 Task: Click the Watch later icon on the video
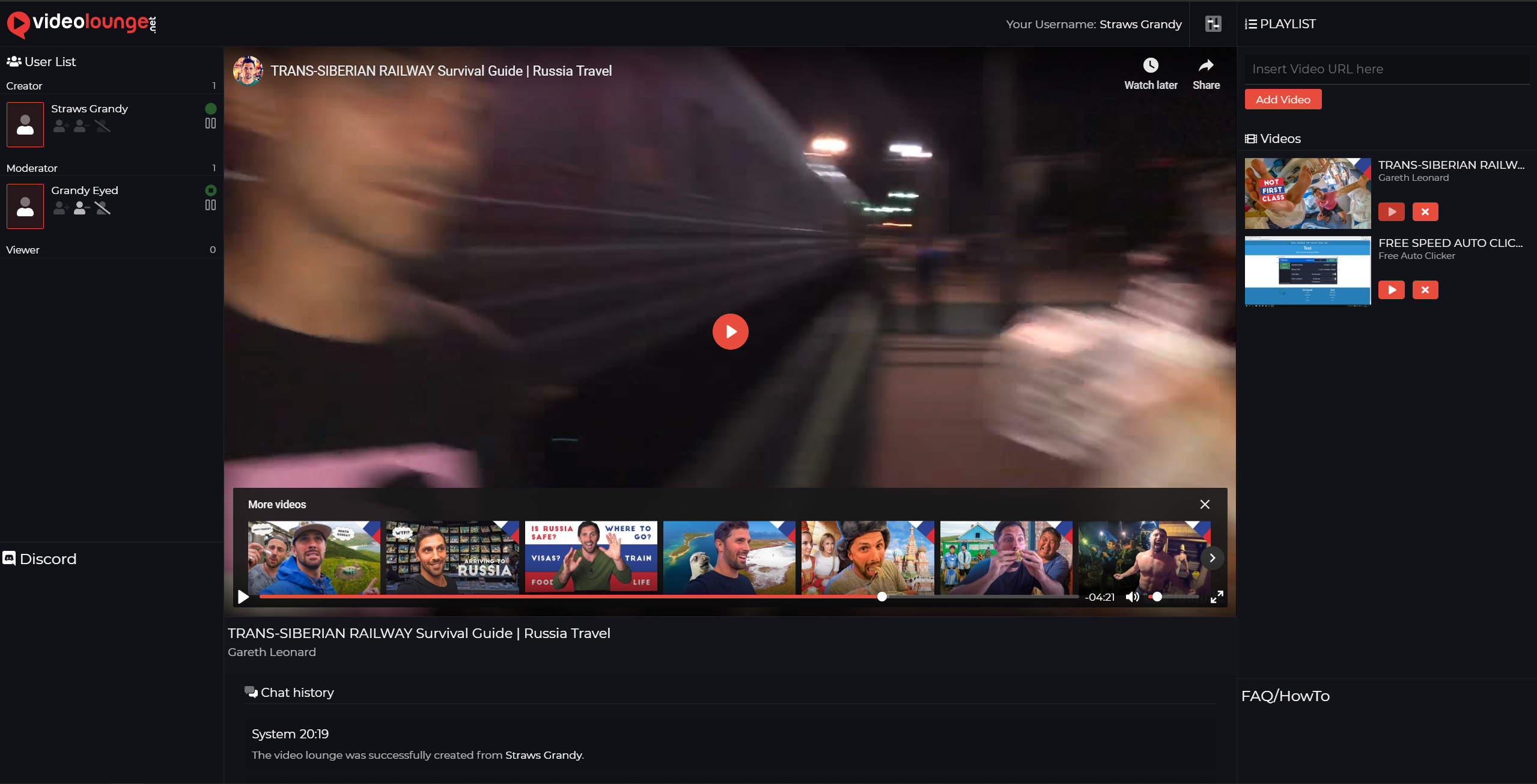(1149, 72)
